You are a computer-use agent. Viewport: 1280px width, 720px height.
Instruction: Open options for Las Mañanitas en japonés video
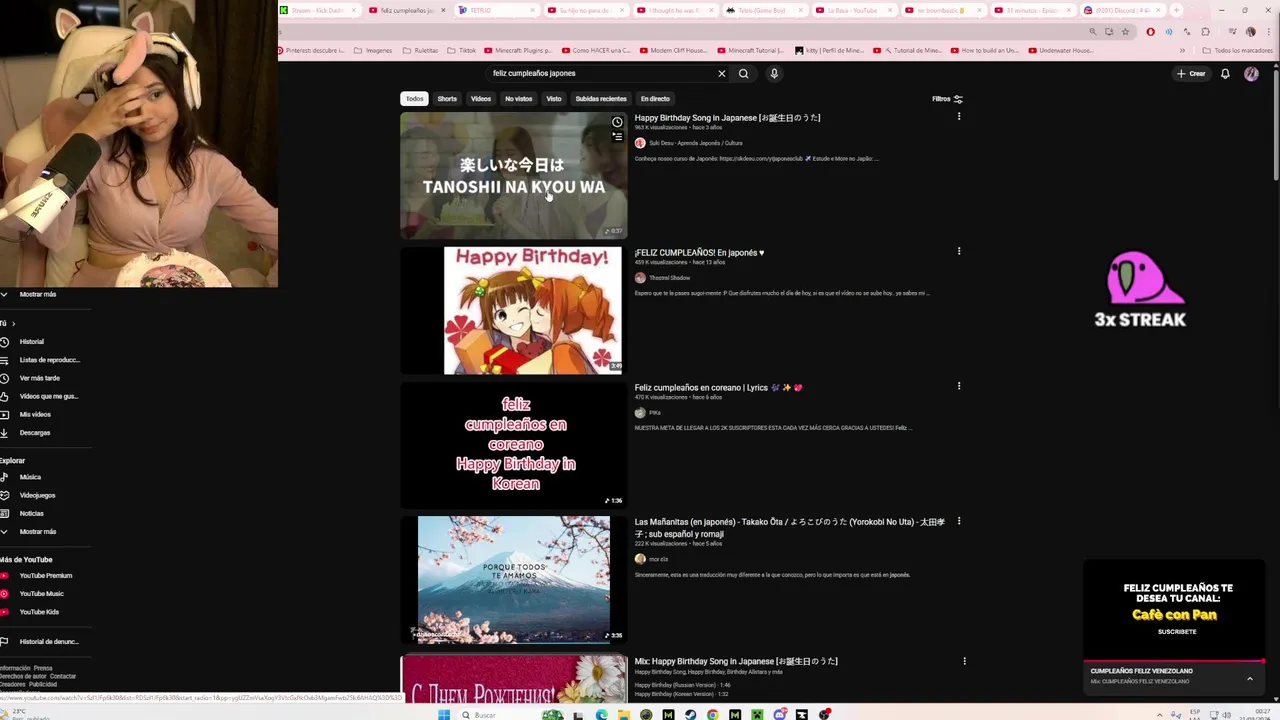pos(959,522)
